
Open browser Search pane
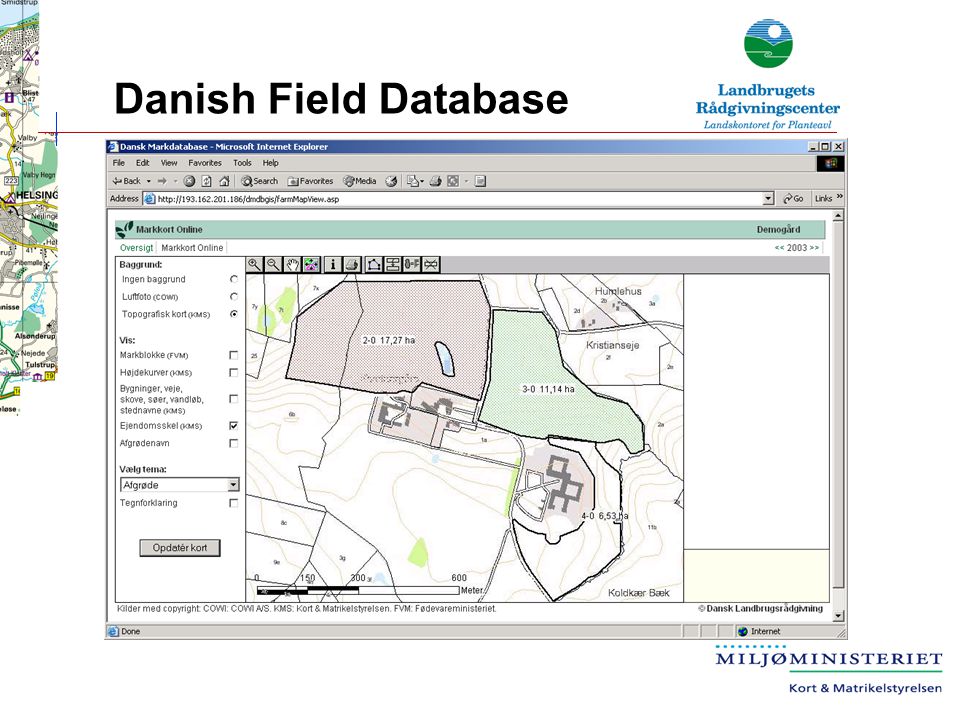pos(260,181)
